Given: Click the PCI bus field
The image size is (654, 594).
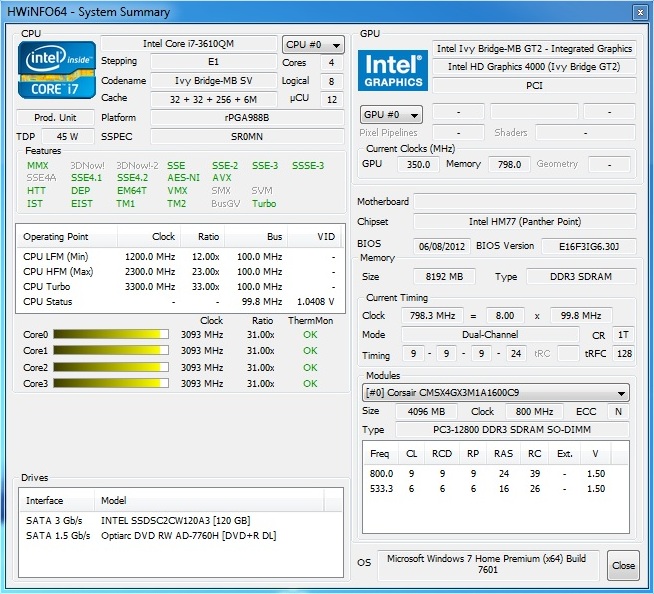Looking at the screenshot, I should point(534,86).
